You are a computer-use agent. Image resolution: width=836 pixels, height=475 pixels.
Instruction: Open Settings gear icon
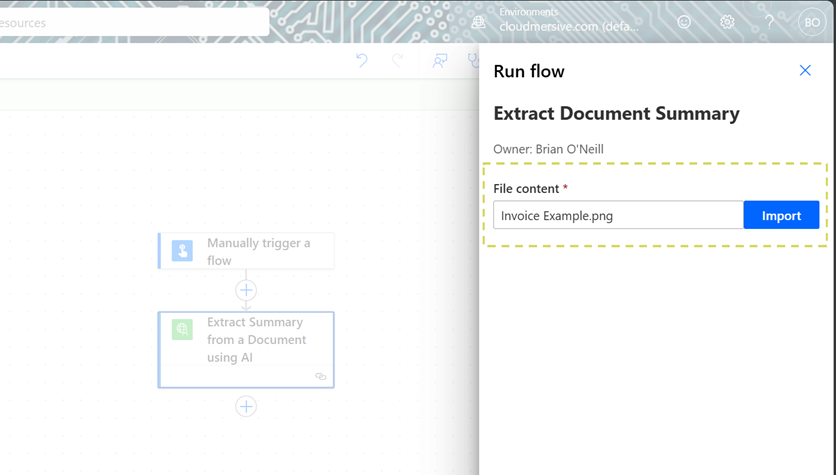click(x=727, y=22)
